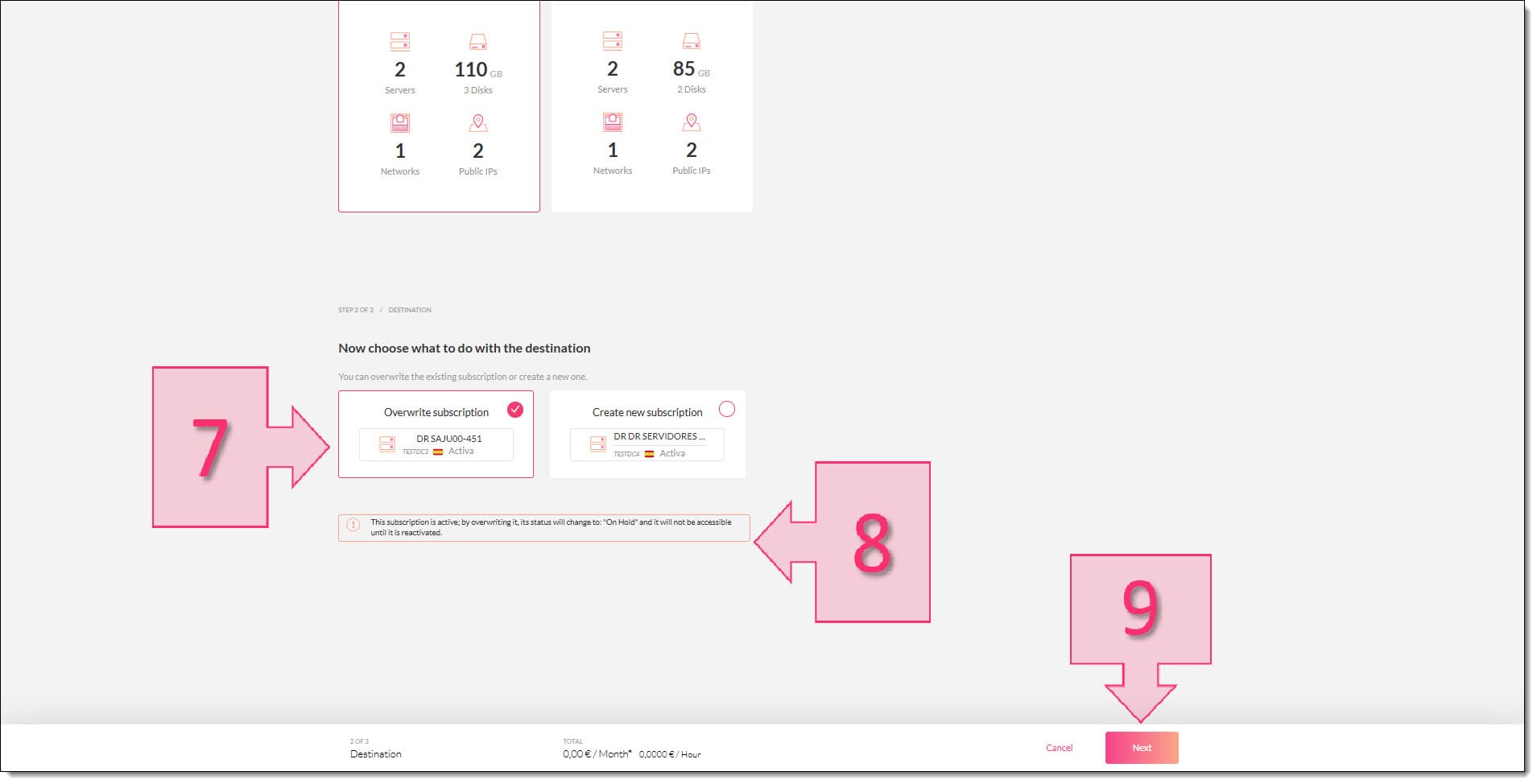
Task: Click the warning icon in the On Hold alert
Action: tap(353, 524)
